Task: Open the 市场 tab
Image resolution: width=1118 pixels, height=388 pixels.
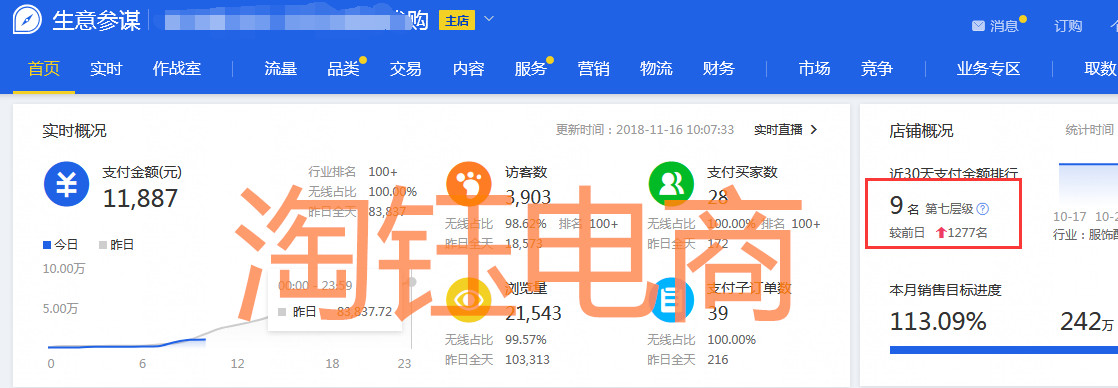Action: coord(814,68)
